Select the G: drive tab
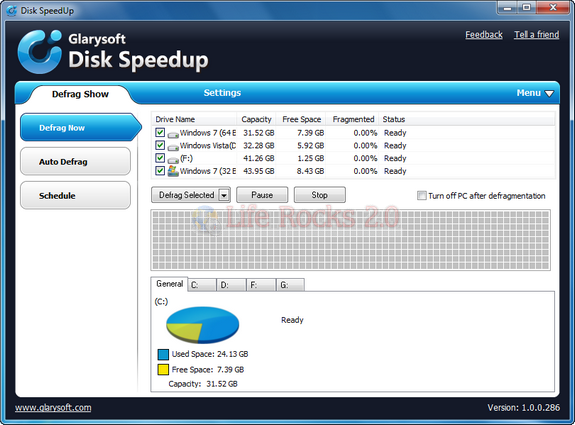 (x=291, y=285)
